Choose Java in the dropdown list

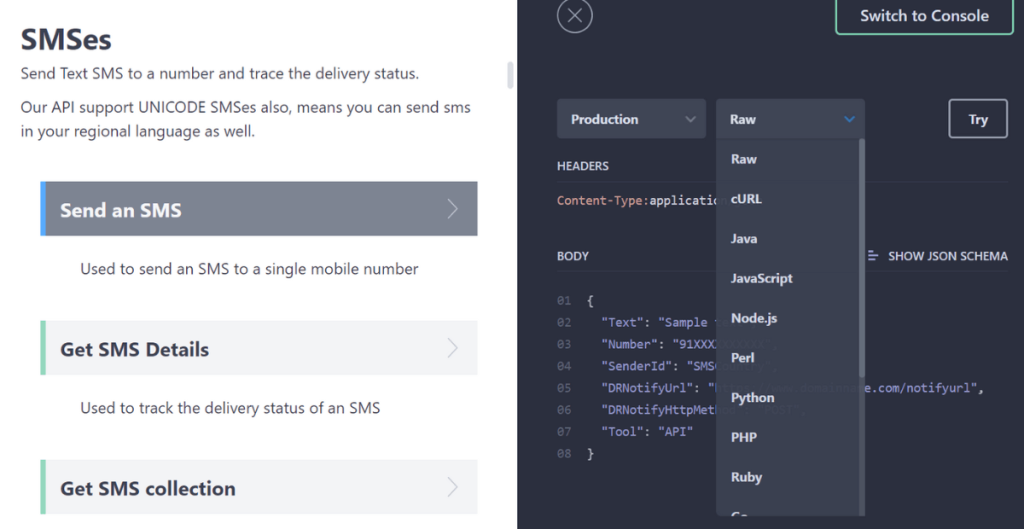744,239
